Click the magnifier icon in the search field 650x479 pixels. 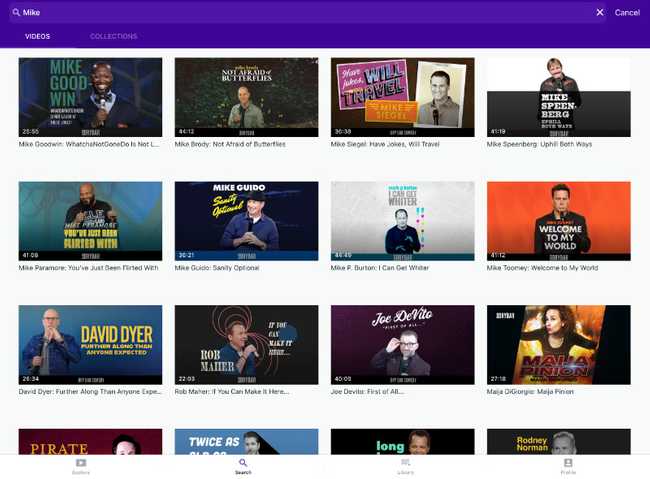point(16,12)
